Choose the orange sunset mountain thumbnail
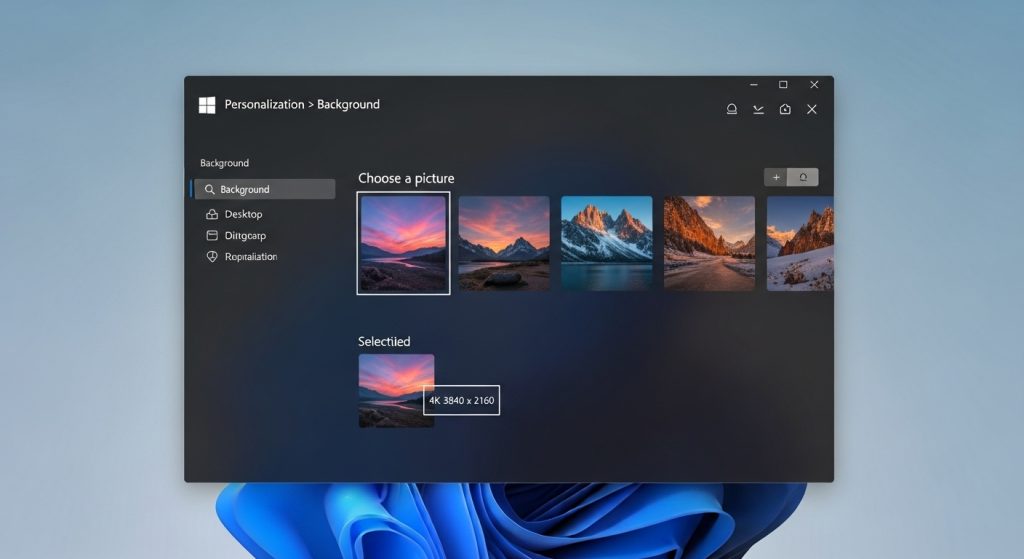 pyautogui.click(x=504, y=243)
